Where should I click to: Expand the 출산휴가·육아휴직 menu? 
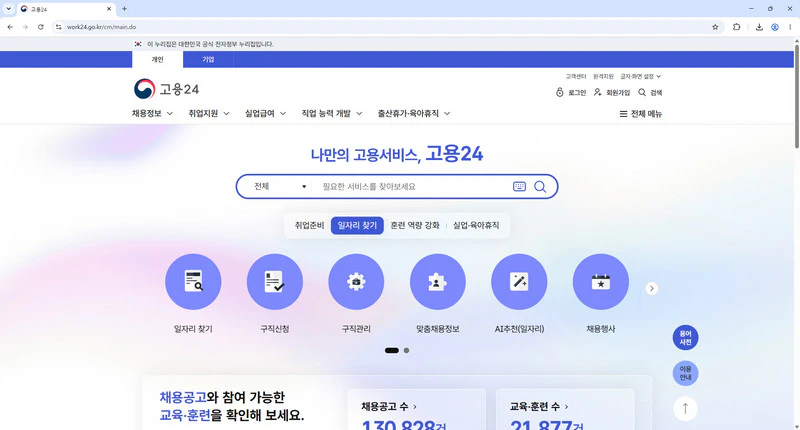click(414, 113)
